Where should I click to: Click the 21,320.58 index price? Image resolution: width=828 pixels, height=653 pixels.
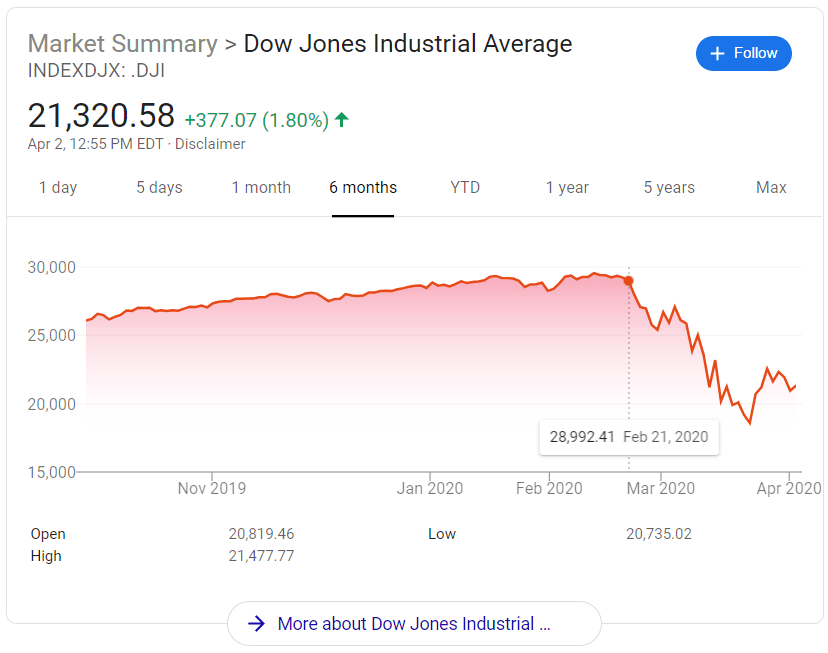click(101, 116)
